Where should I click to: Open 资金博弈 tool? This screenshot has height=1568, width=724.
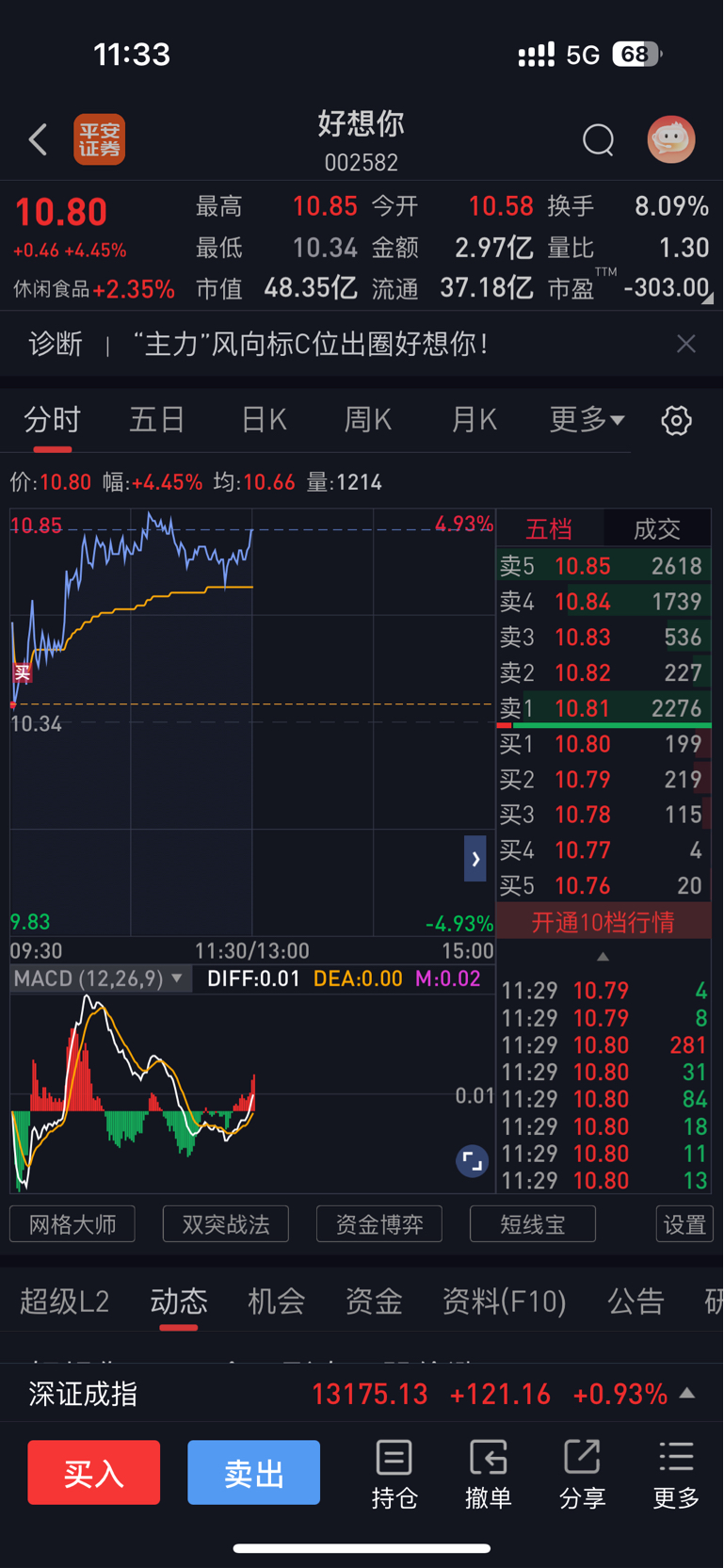pos(379,1224)
